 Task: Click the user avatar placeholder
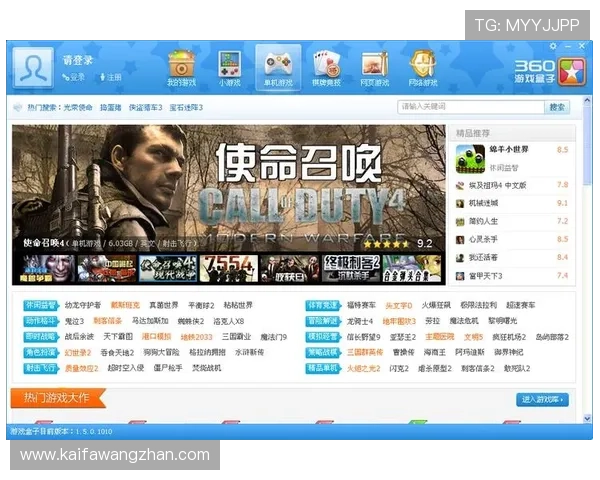point(33,67)
